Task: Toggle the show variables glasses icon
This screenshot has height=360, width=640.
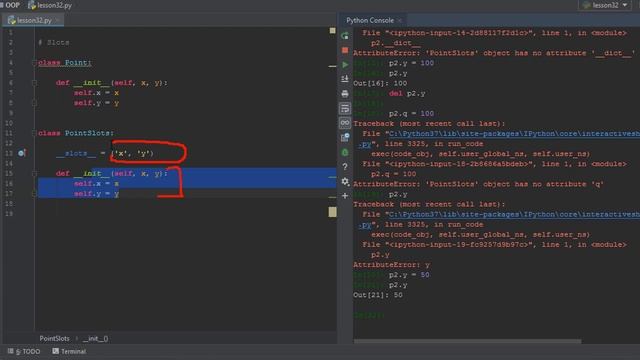Action: click(345, 123)
